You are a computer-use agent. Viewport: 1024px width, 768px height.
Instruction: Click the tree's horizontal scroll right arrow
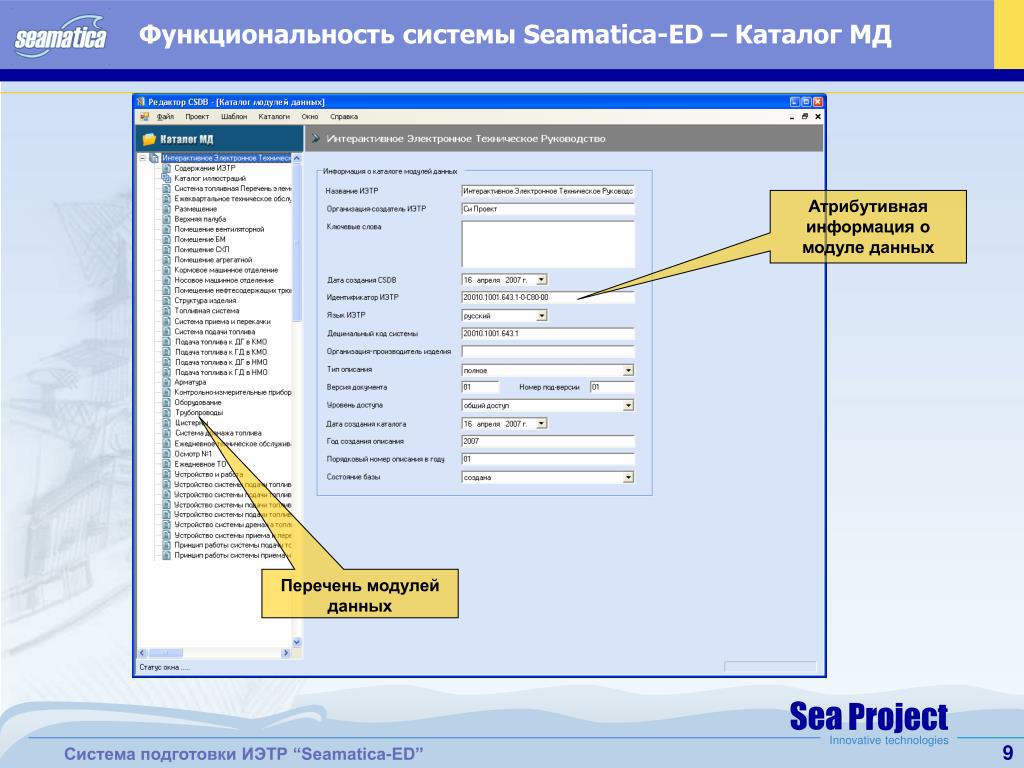click(x=285, y=653)
